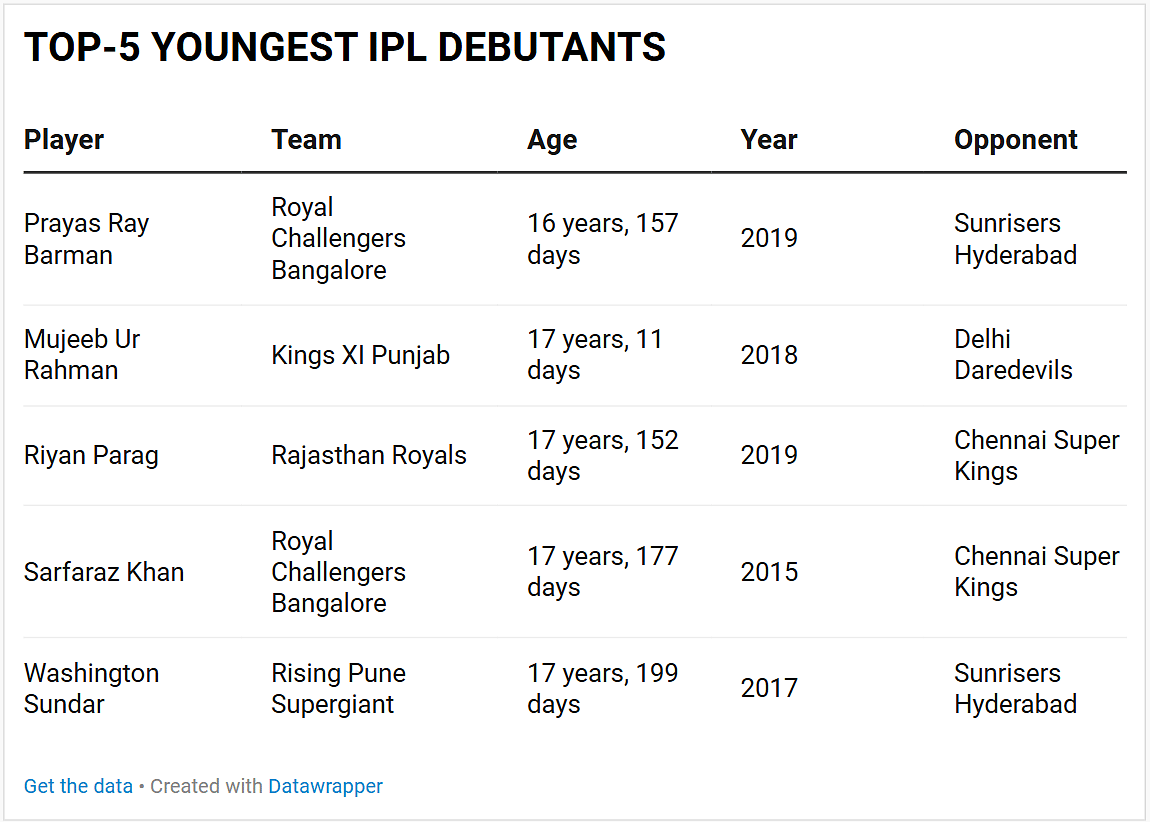Screen dimensions: 1150x822
Task: Click the '16 years, 157 days' age cell
Action: (x=602, y=239)
